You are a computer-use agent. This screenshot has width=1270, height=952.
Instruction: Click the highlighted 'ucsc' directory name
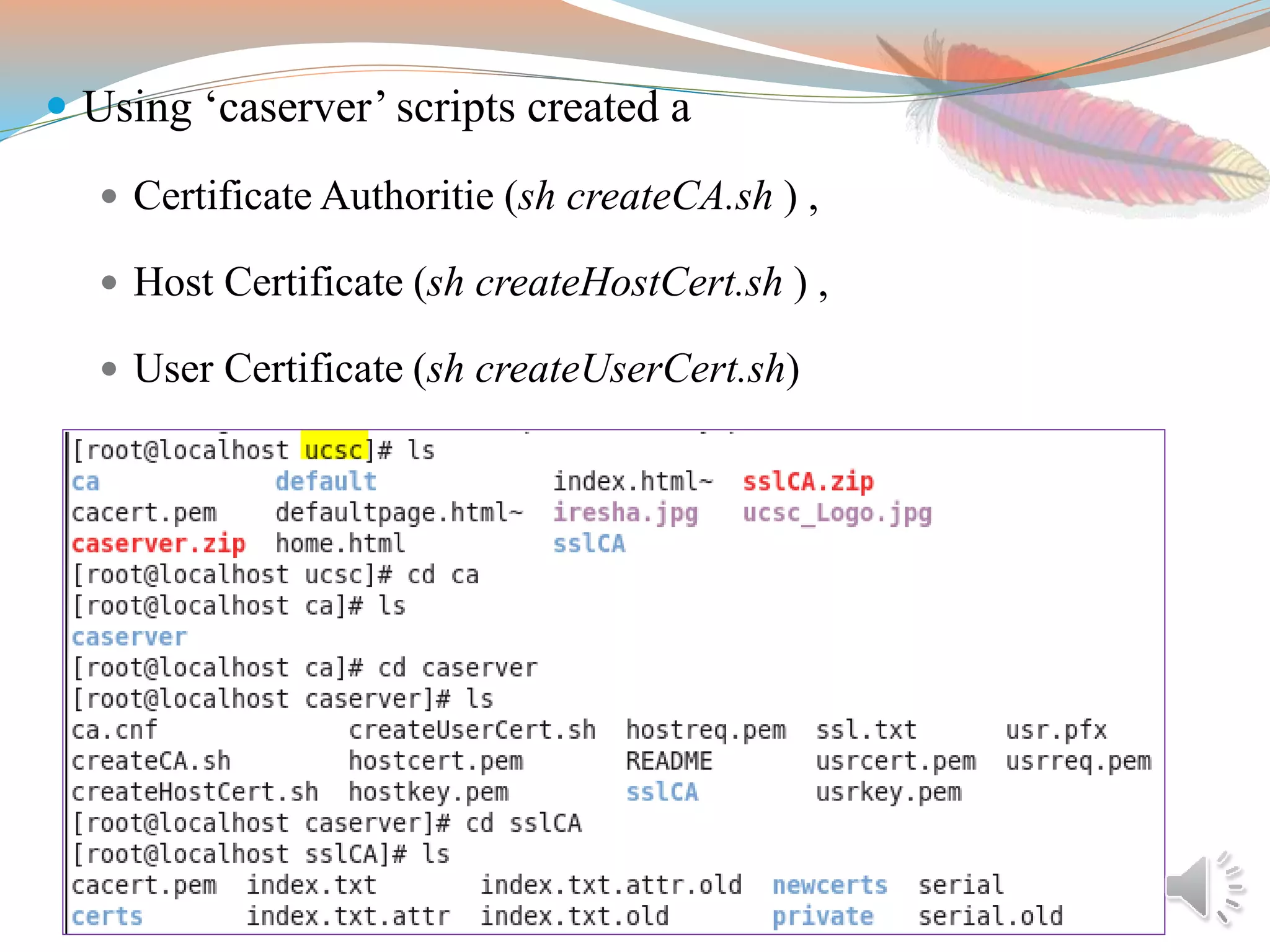click(334, 450)
